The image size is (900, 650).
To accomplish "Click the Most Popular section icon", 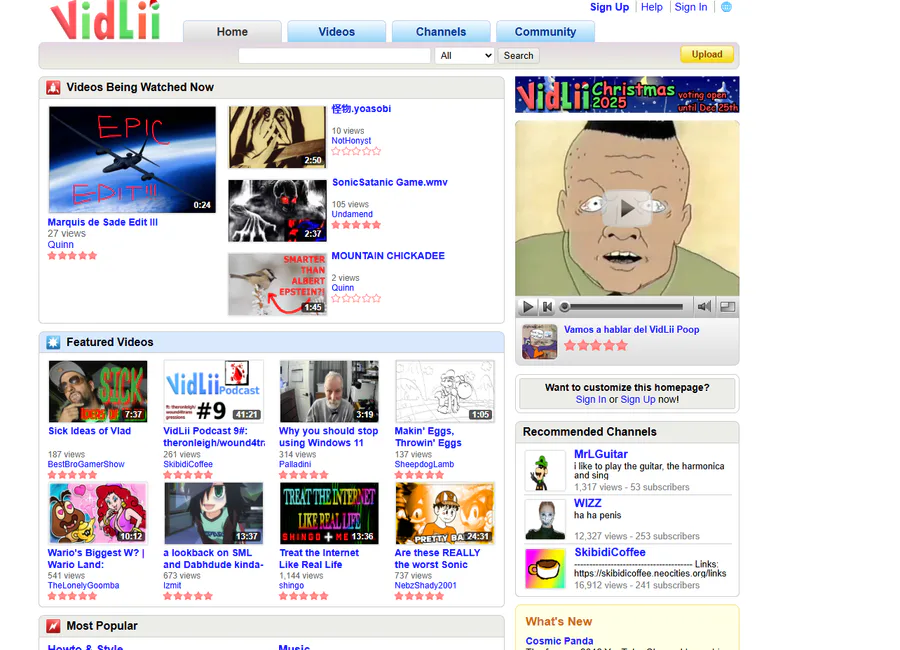I will tap(53, 626).
